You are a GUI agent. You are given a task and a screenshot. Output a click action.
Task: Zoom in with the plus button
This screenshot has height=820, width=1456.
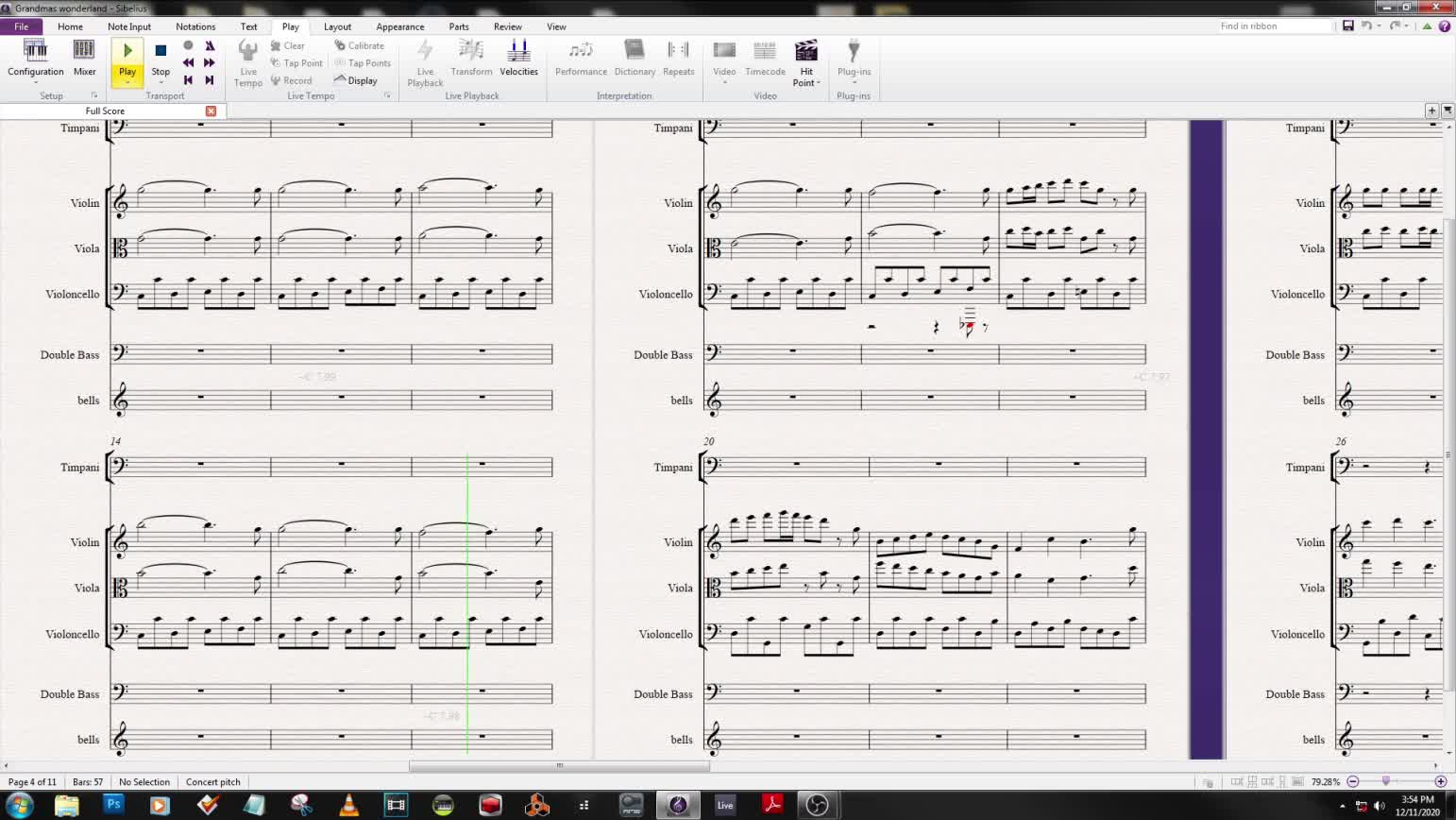(1441, 781)
